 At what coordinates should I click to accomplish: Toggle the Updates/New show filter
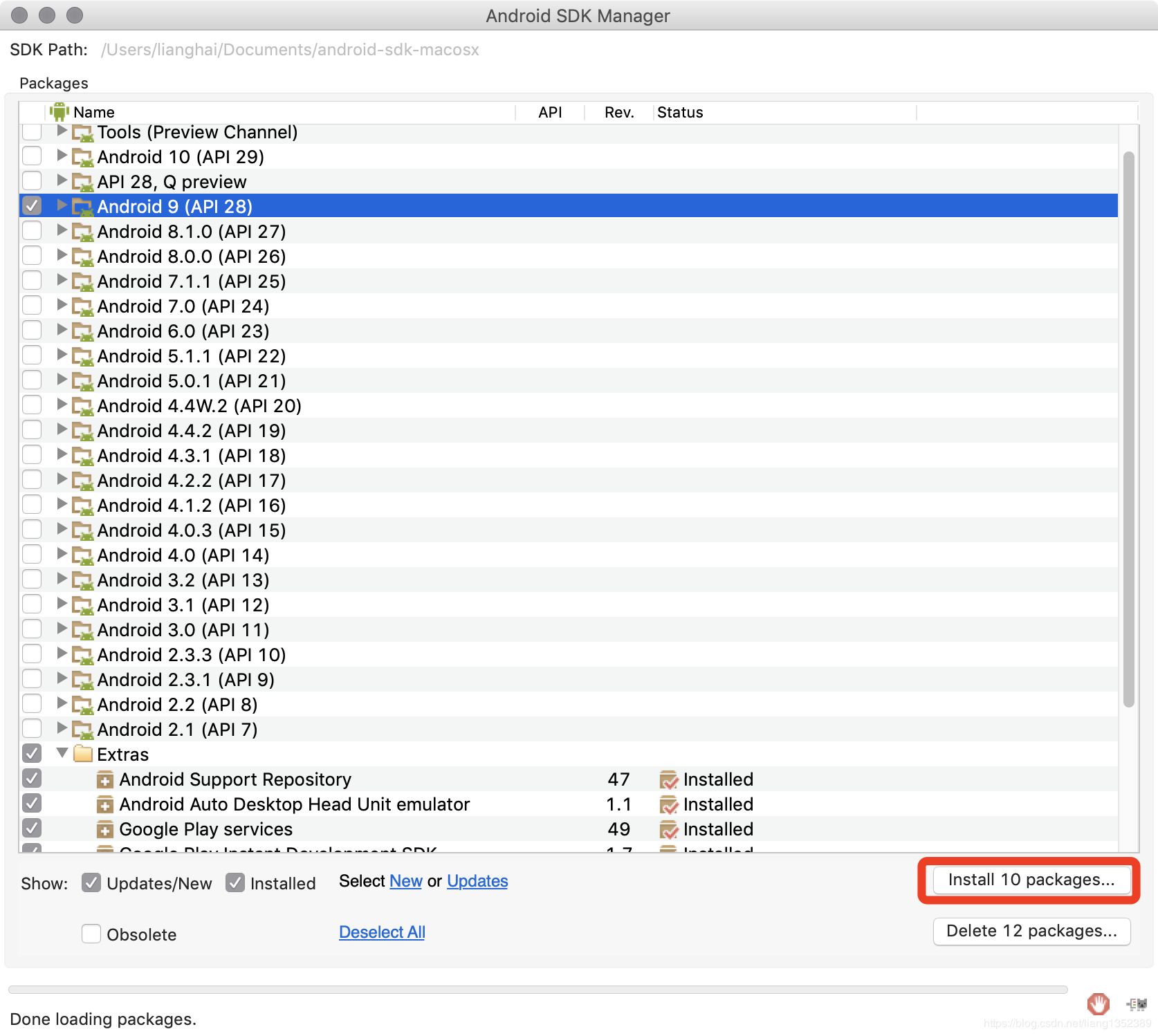click(x=91, y=882)
